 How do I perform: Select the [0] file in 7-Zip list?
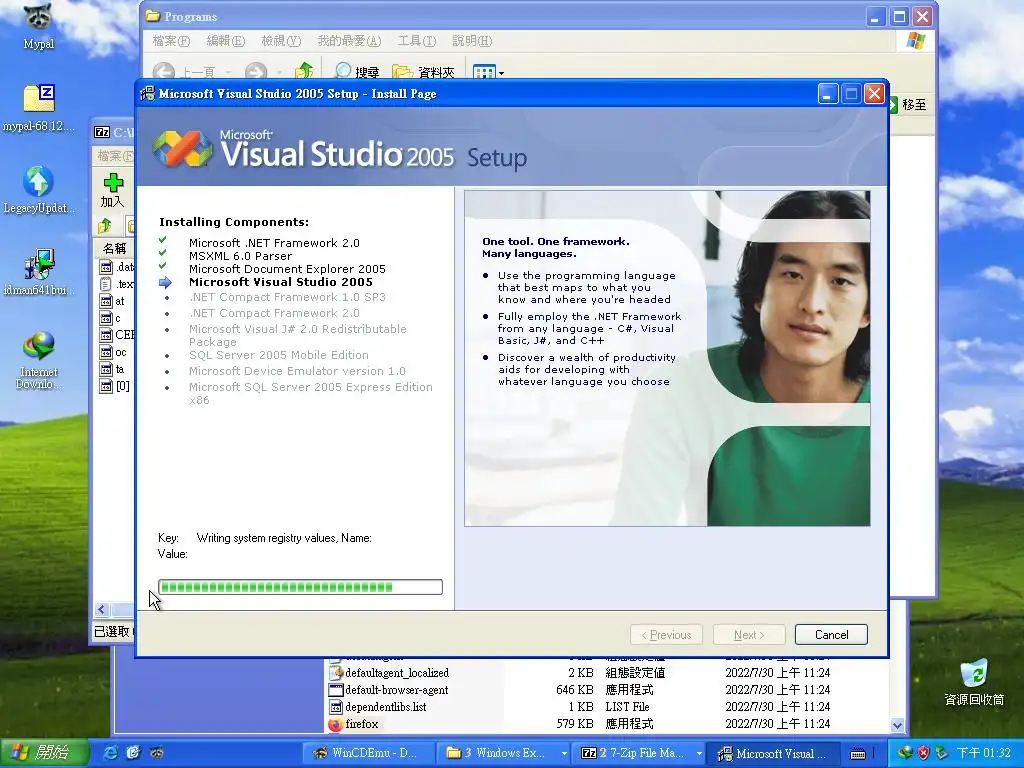[x=114, y=385]
